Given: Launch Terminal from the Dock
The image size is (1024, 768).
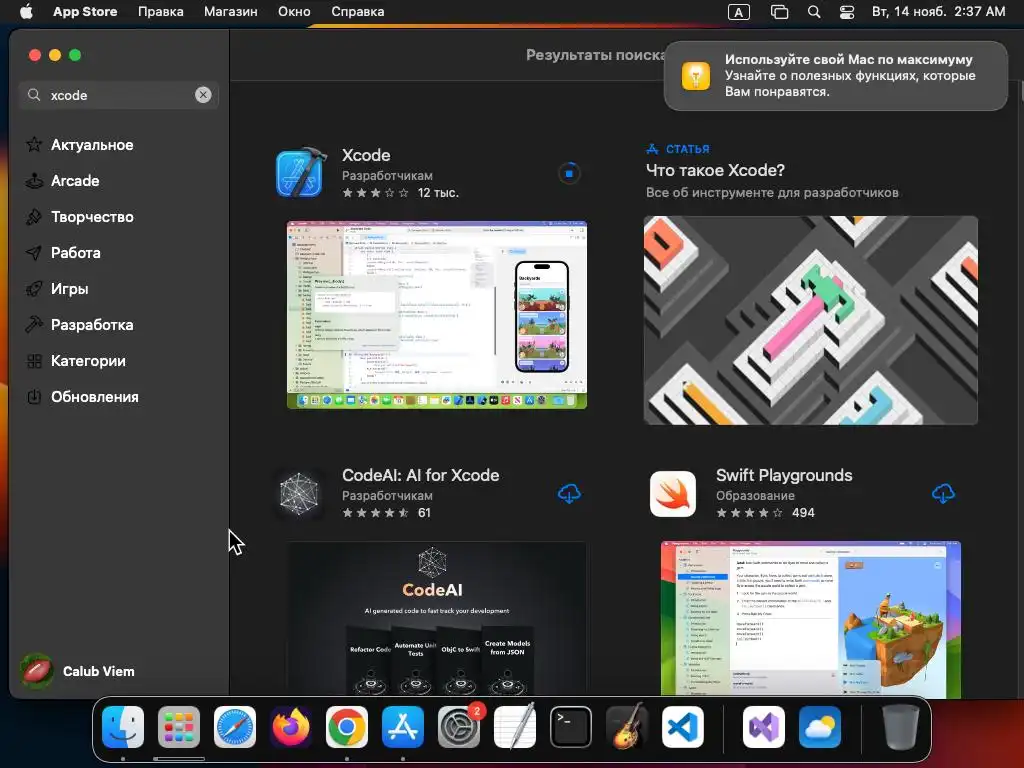Looking at the screenshot, I should click(571, 727).
